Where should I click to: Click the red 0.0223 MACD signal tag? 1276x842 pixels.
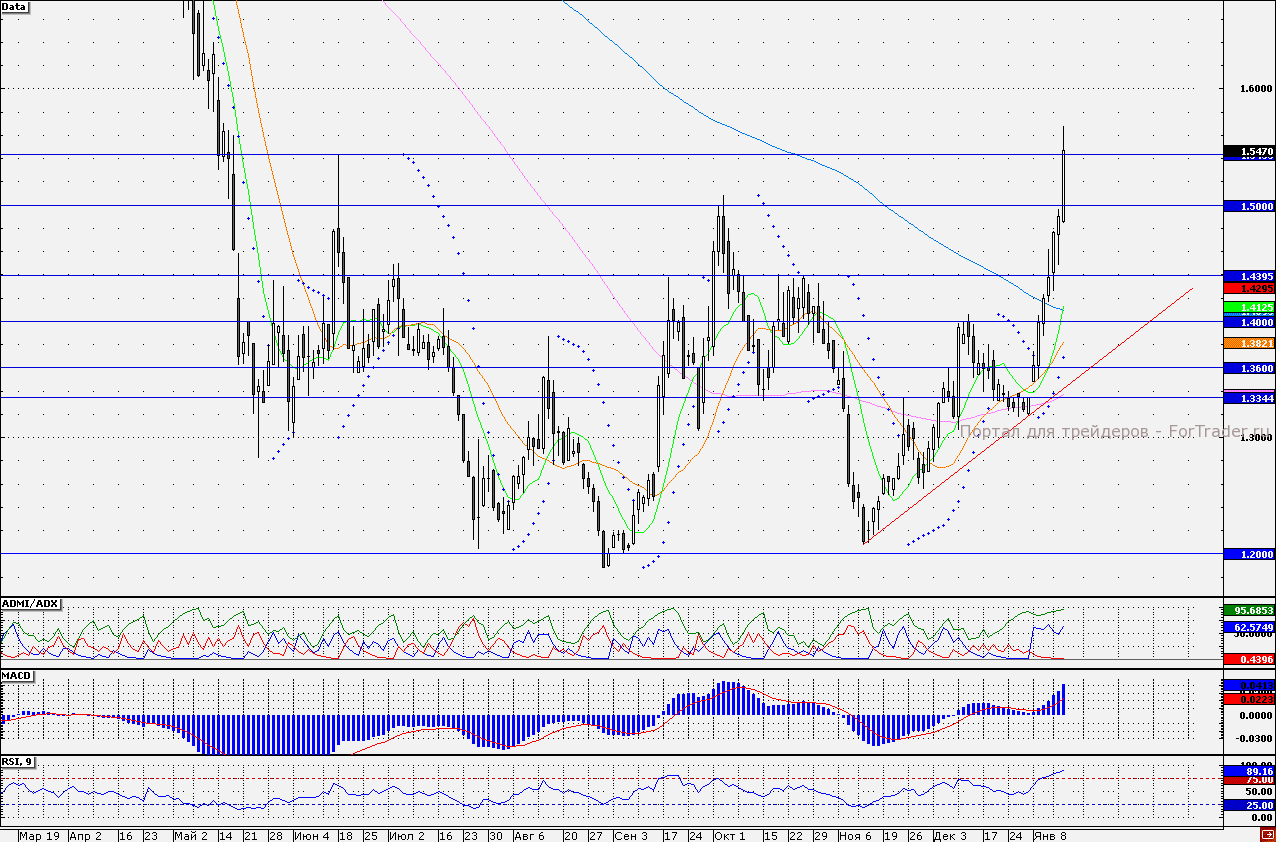coord(1248,699)
